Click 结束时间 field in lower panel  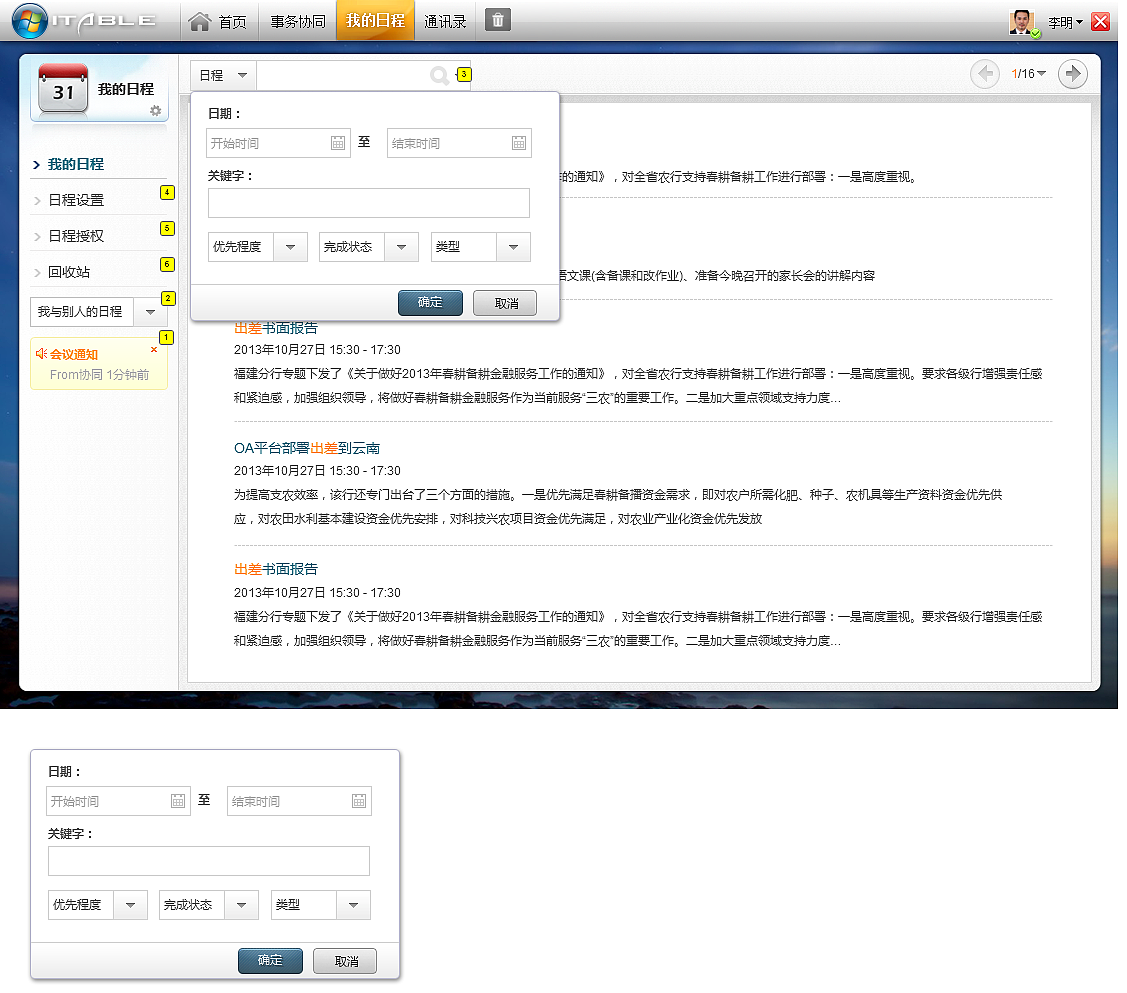pos(299,801)
